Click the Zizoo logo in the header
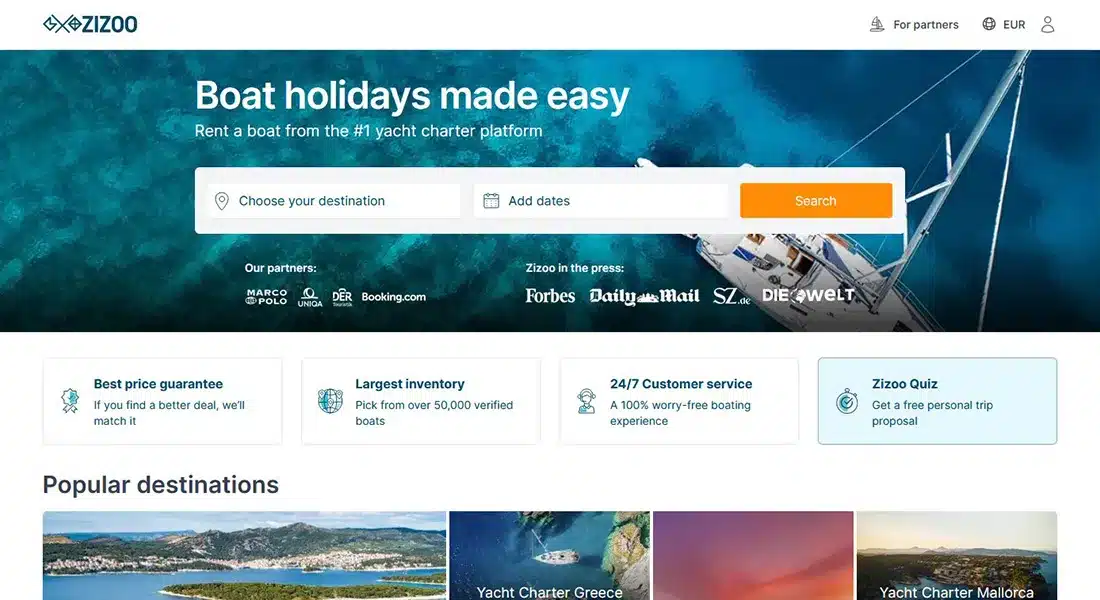1100x600 pixels. coord(90,24)
